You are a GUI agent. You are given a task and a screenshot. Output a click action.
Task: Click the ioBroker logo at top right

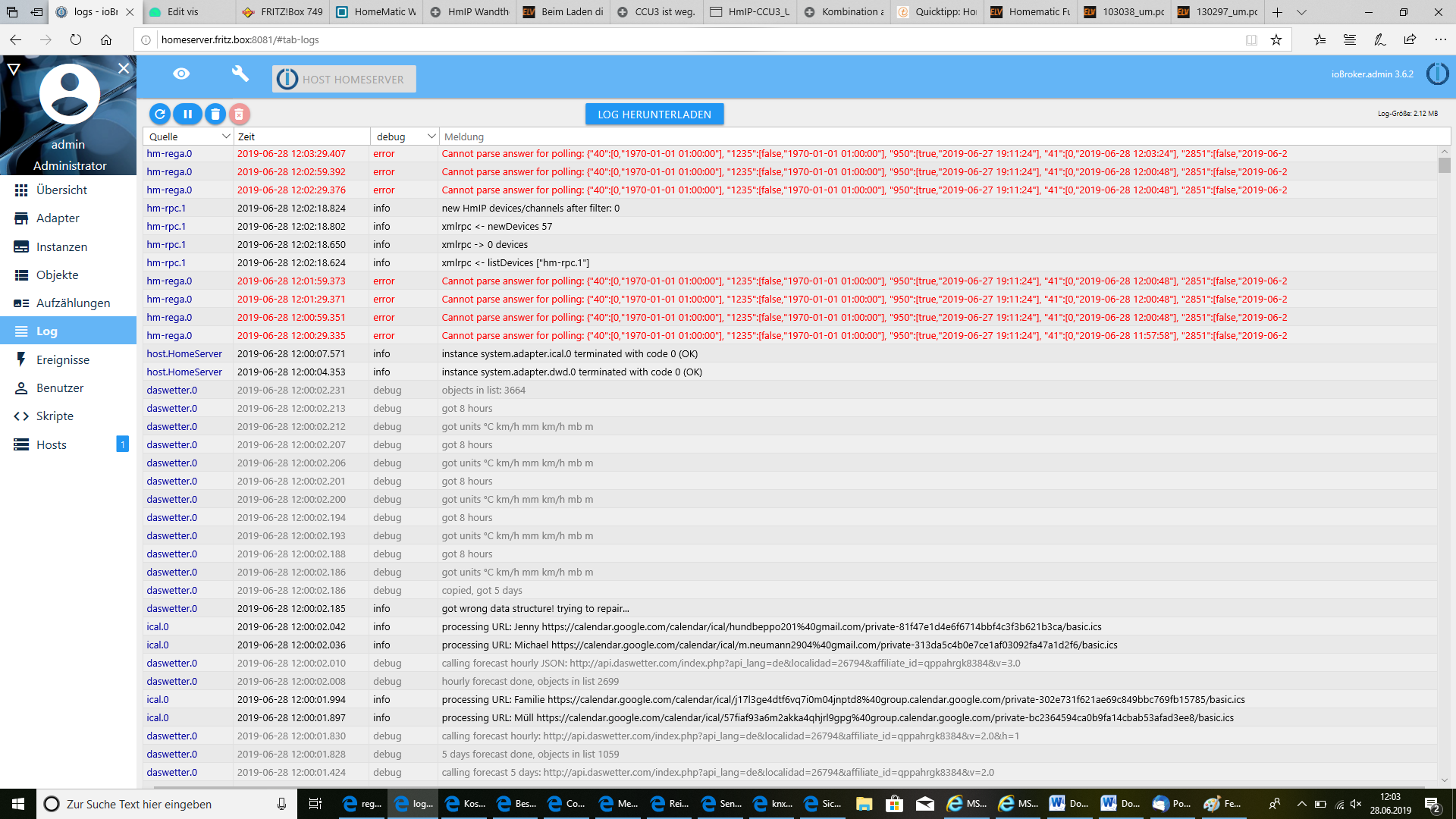pyautogui.click(x=1437, y=74)
